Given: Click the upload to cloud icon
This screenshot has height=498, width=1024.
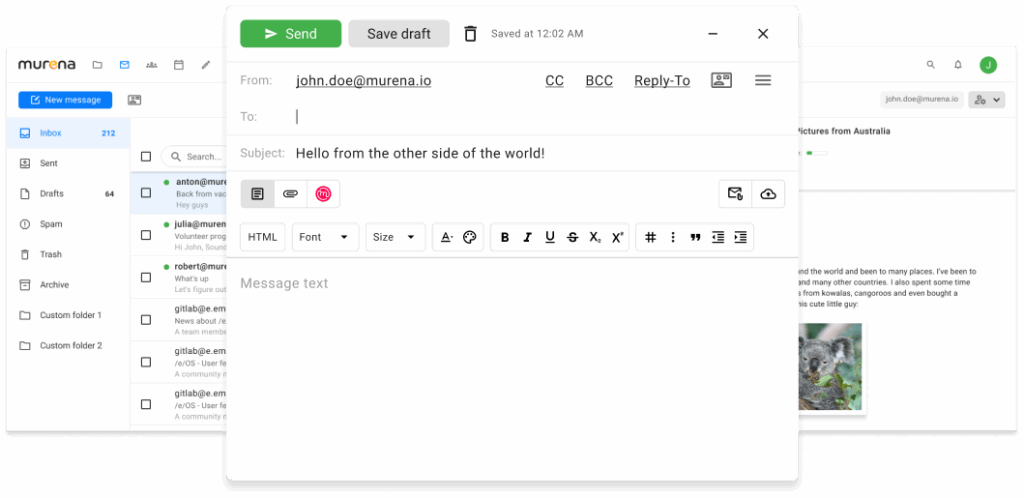Looking at the screenshot, I should click(768, 194).
